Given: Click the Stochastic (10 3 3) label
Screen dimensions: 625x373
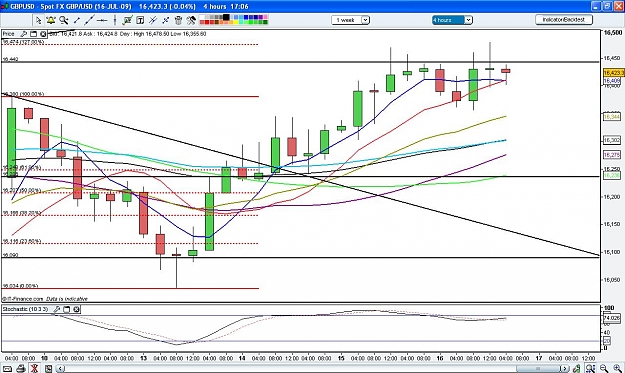Looking at the screenshot, I should point(26,309).
